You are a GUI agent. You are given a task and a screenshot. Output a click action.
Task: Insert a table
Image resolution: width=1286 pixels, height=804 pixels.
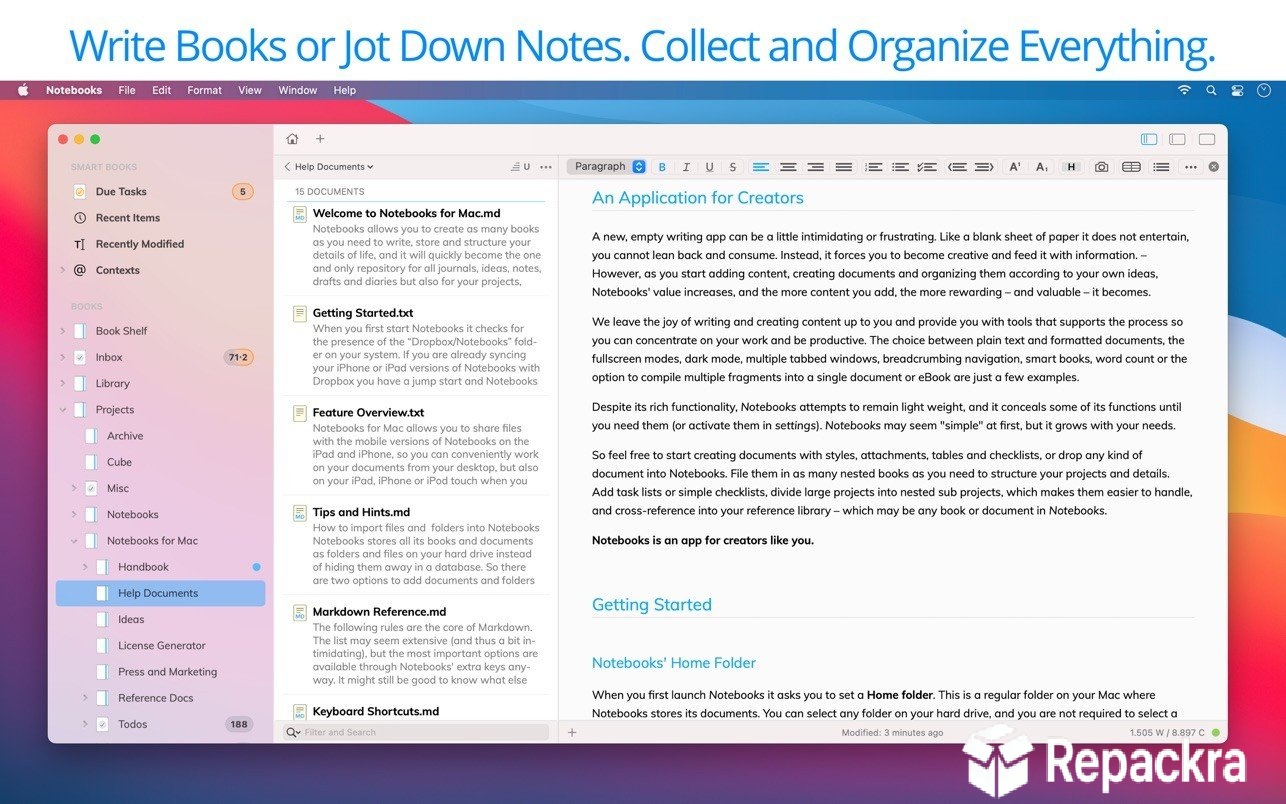click(1131, 167)
